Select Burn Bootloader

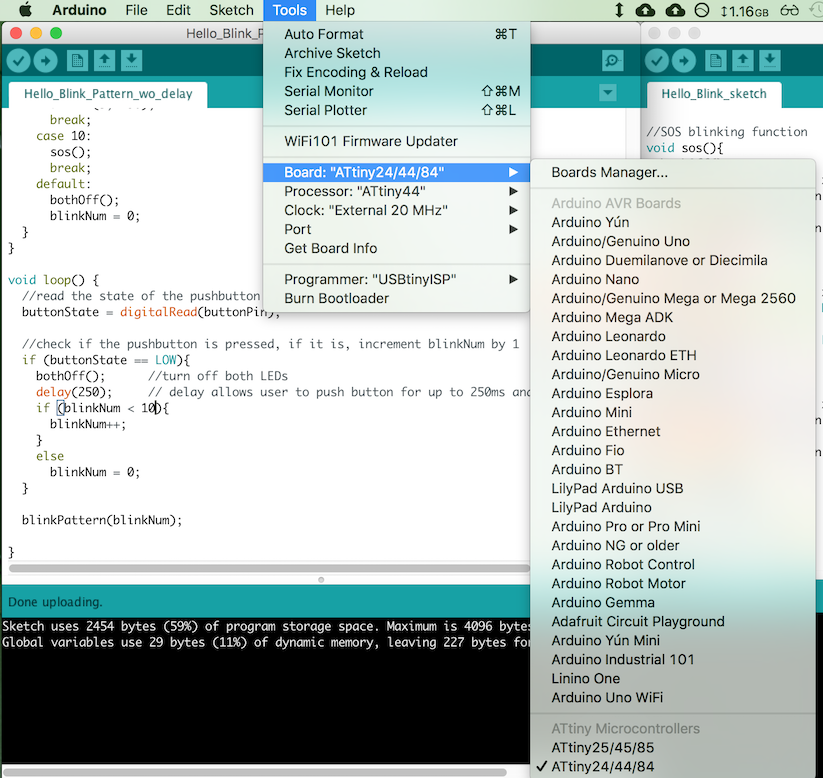tap(396, 298)
